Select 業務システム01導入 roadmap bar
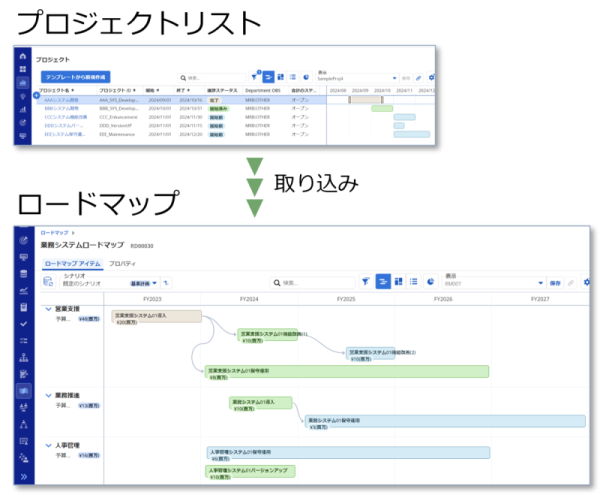The image size is (600, 495). coord(261,402)
